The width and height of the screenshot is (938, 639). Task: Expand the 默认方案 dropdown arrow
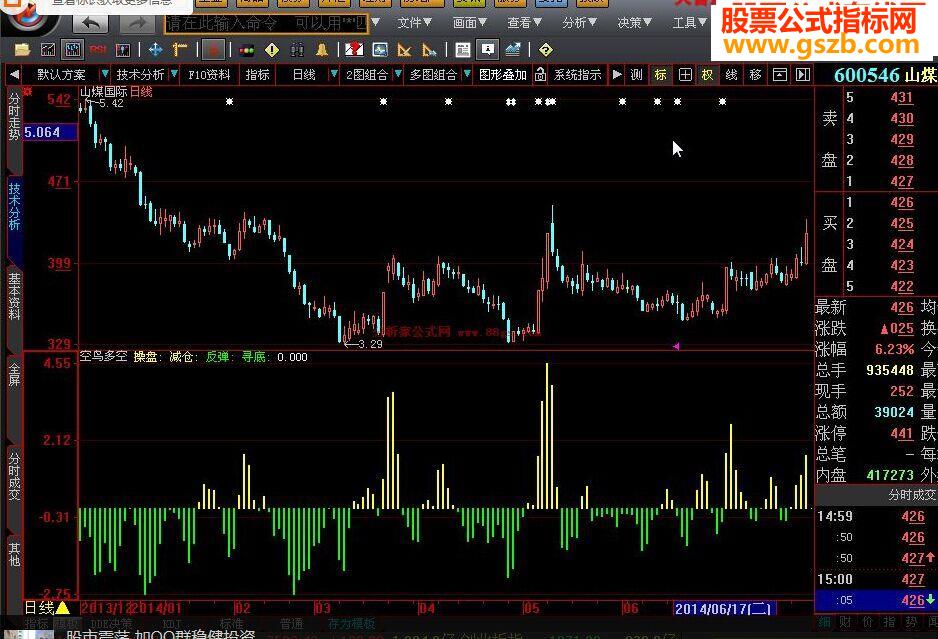[x=105, y=75]
